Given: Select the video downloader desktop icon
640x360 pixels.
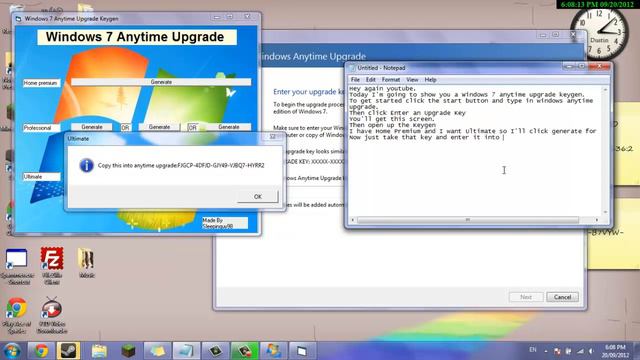Looking at the screenshot, I should coord(51,315).
